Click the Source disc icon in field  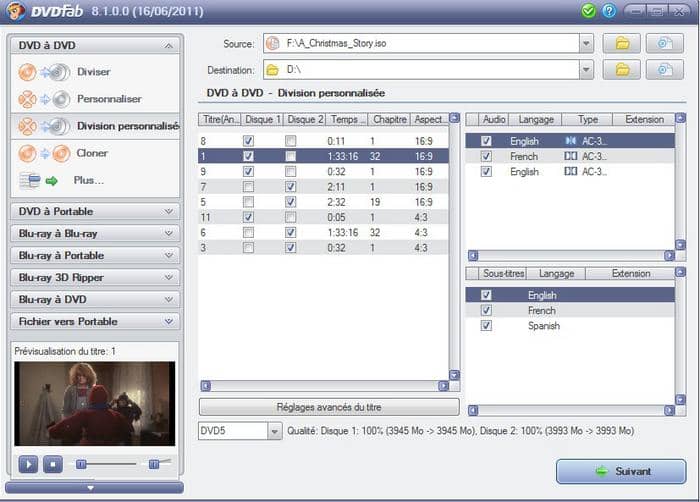272,43
